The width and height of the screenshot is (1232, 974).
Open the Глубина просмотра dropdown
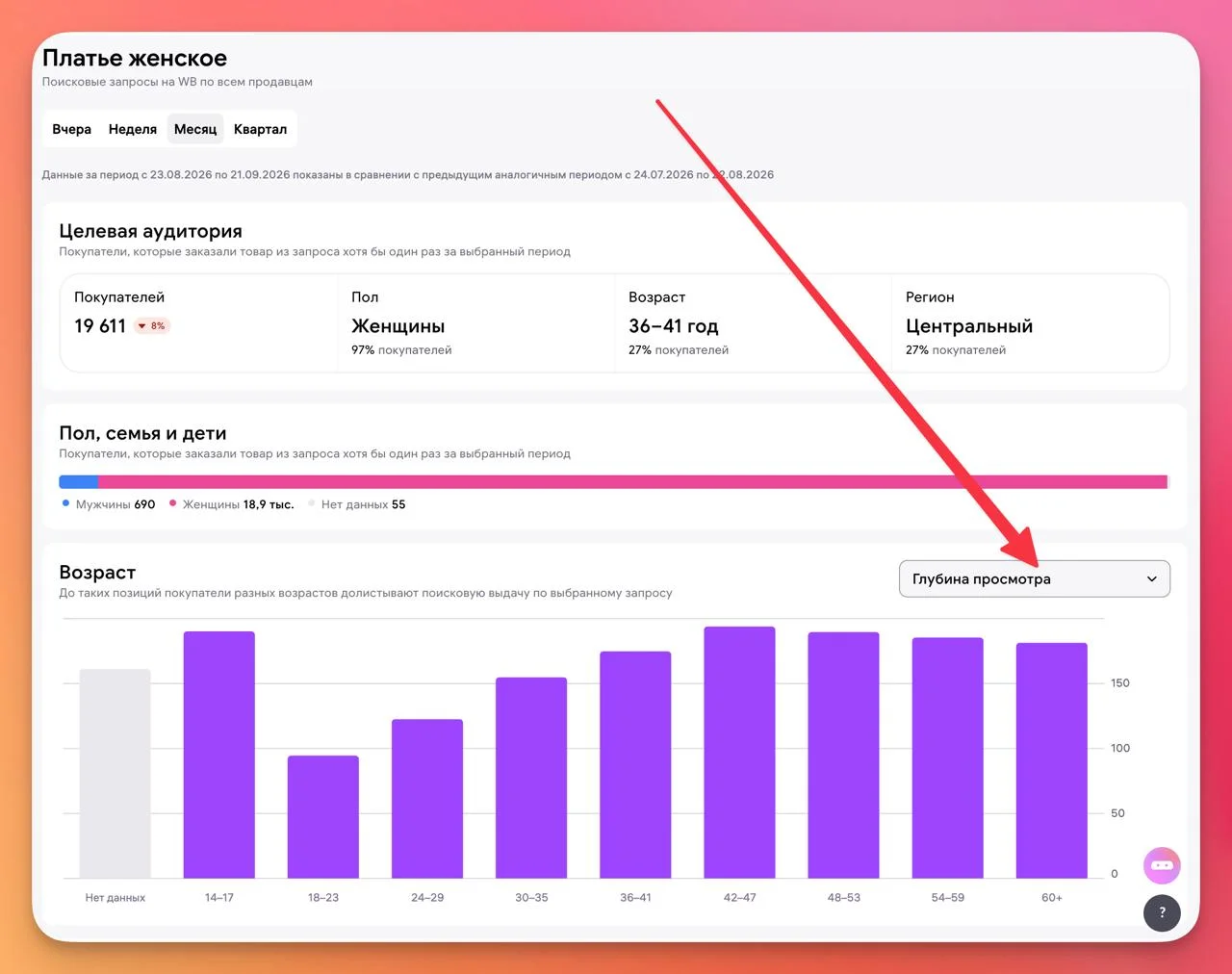(1034, 578)
